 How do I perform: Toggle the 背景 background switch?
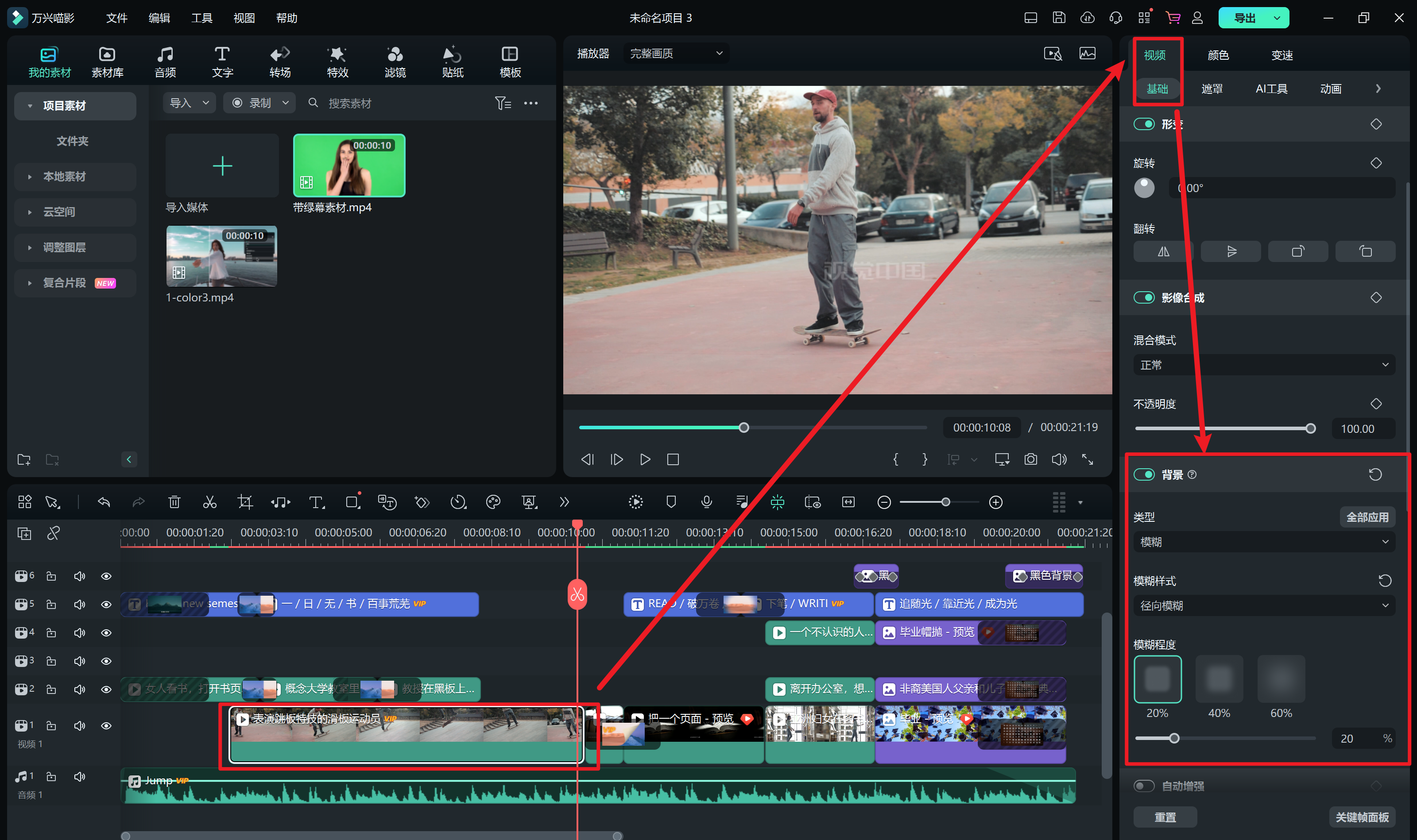tap(1144, 474)
